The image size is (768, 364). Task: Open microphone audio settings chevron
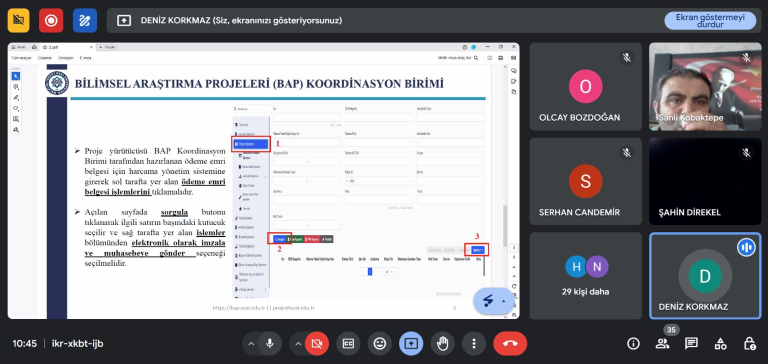(251, 344)
